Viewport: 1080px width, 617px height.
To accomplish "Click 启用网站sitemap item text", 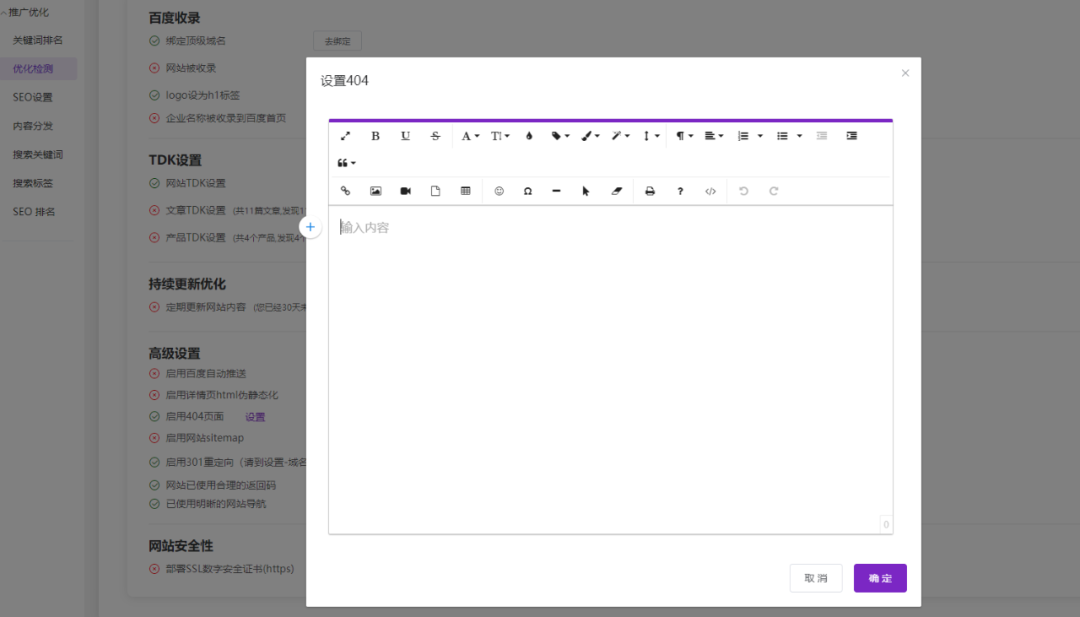I will tap(205, 438).
